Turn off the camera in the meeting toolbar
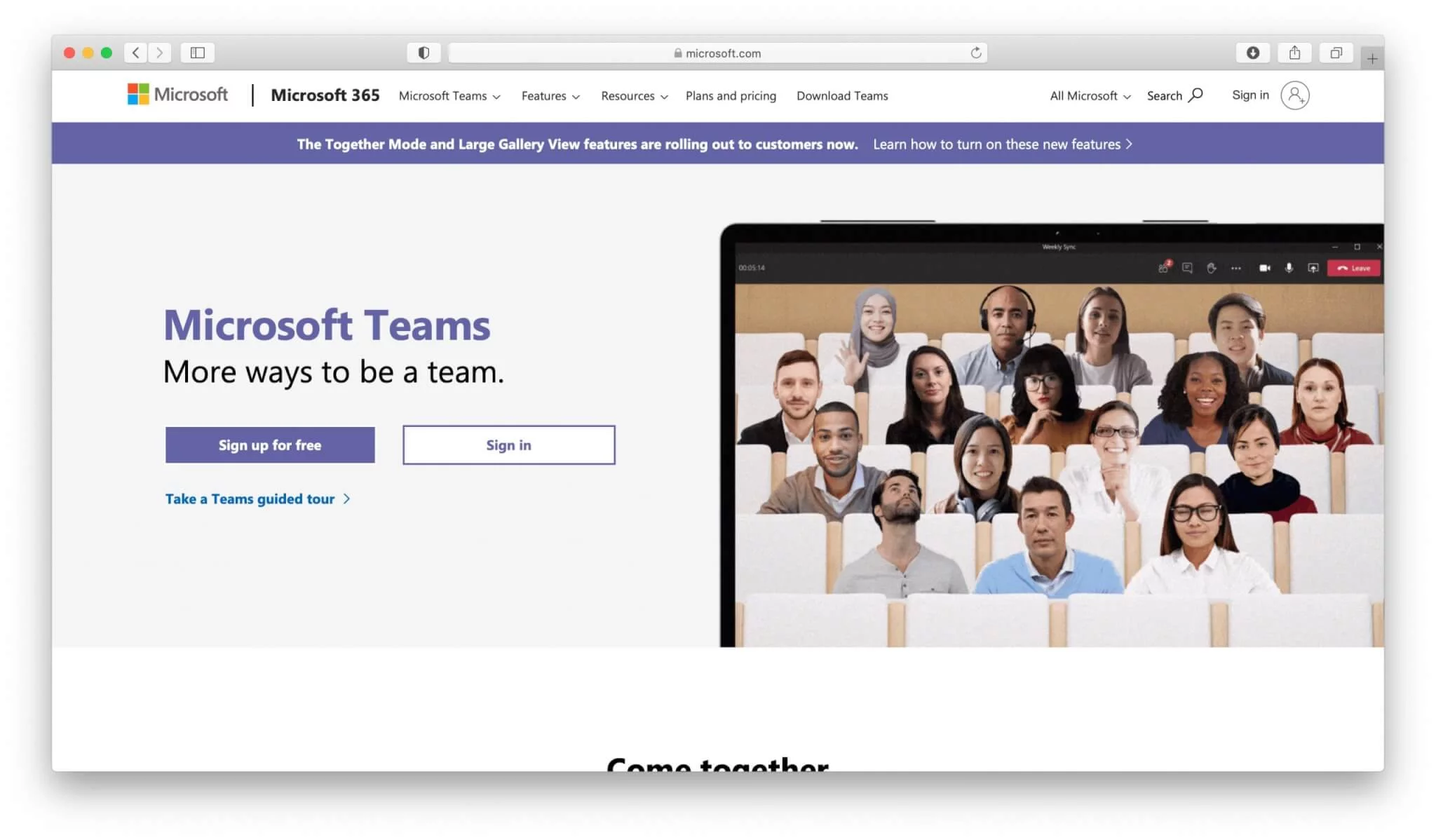 point(1265,268)
